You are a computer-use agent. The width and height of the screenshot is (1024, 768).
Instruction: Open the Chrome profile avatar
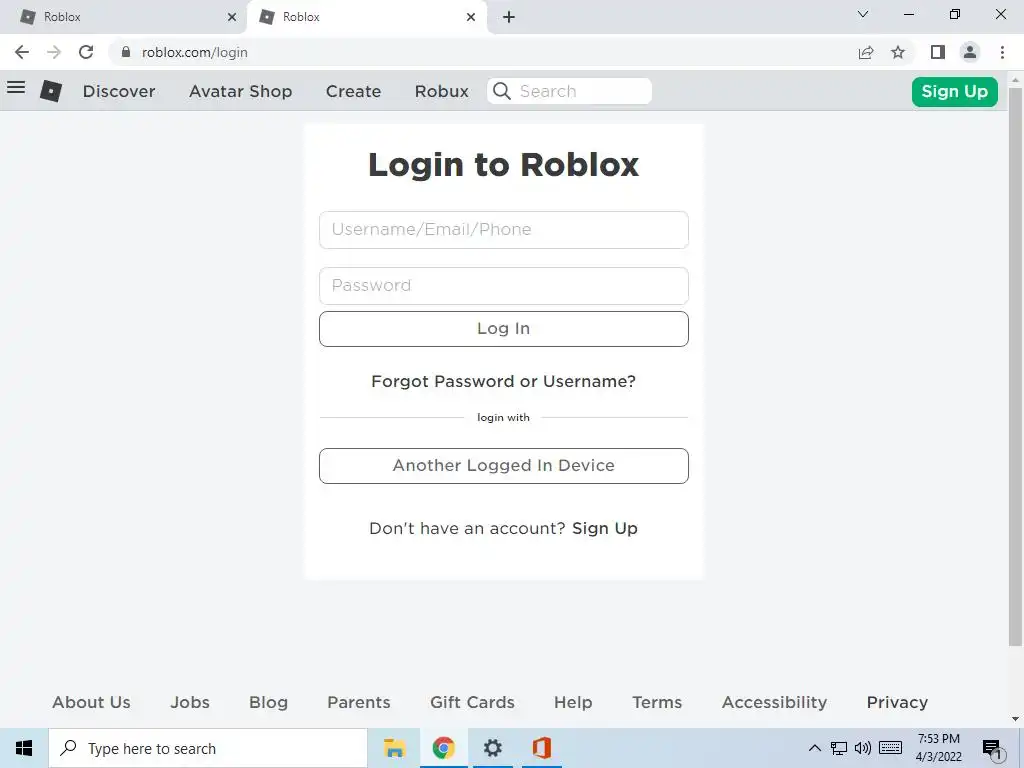(970, 52)
